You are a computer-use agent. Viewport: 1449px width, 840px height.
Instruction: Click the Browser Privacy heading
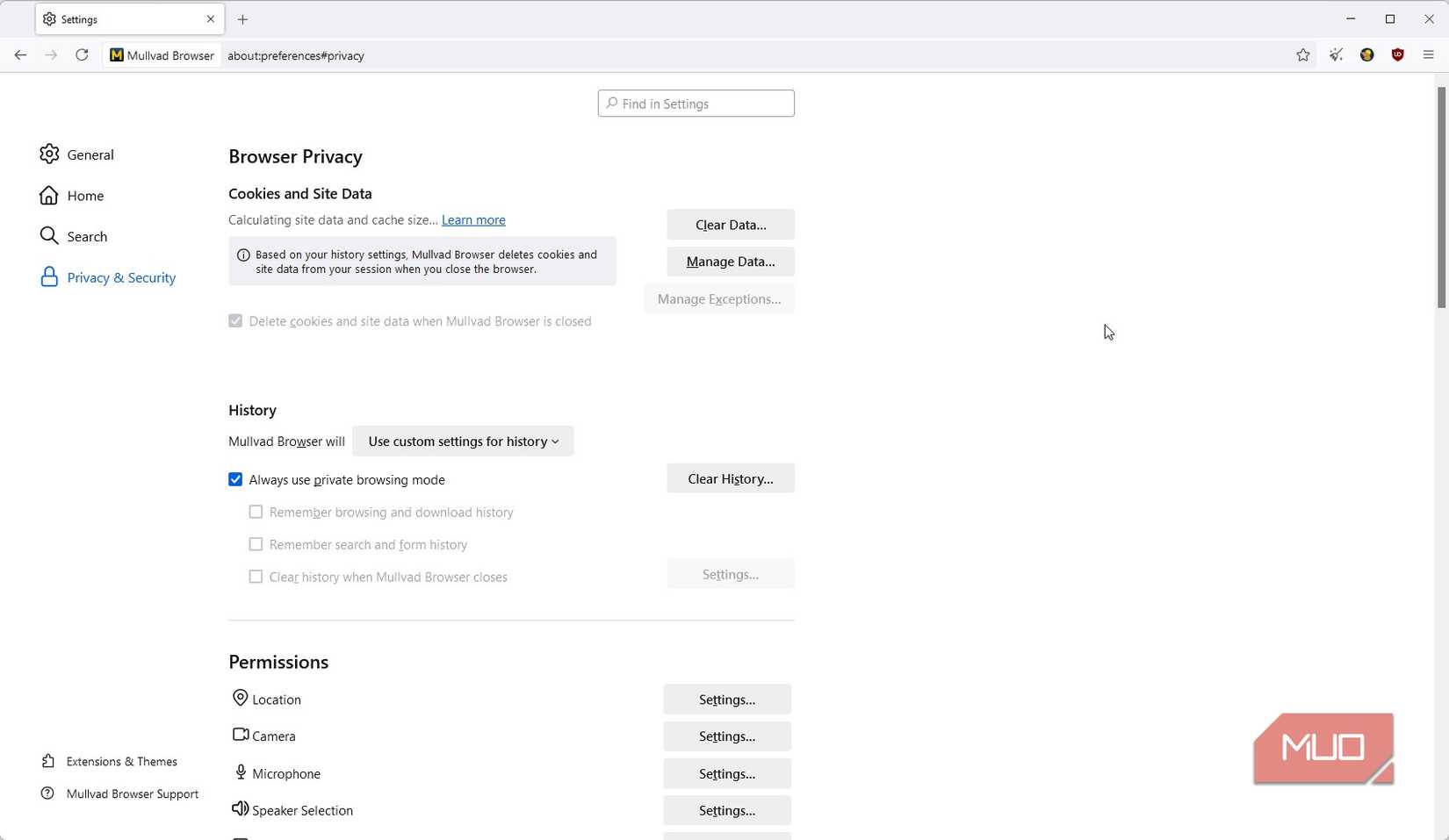click(295, 156)
